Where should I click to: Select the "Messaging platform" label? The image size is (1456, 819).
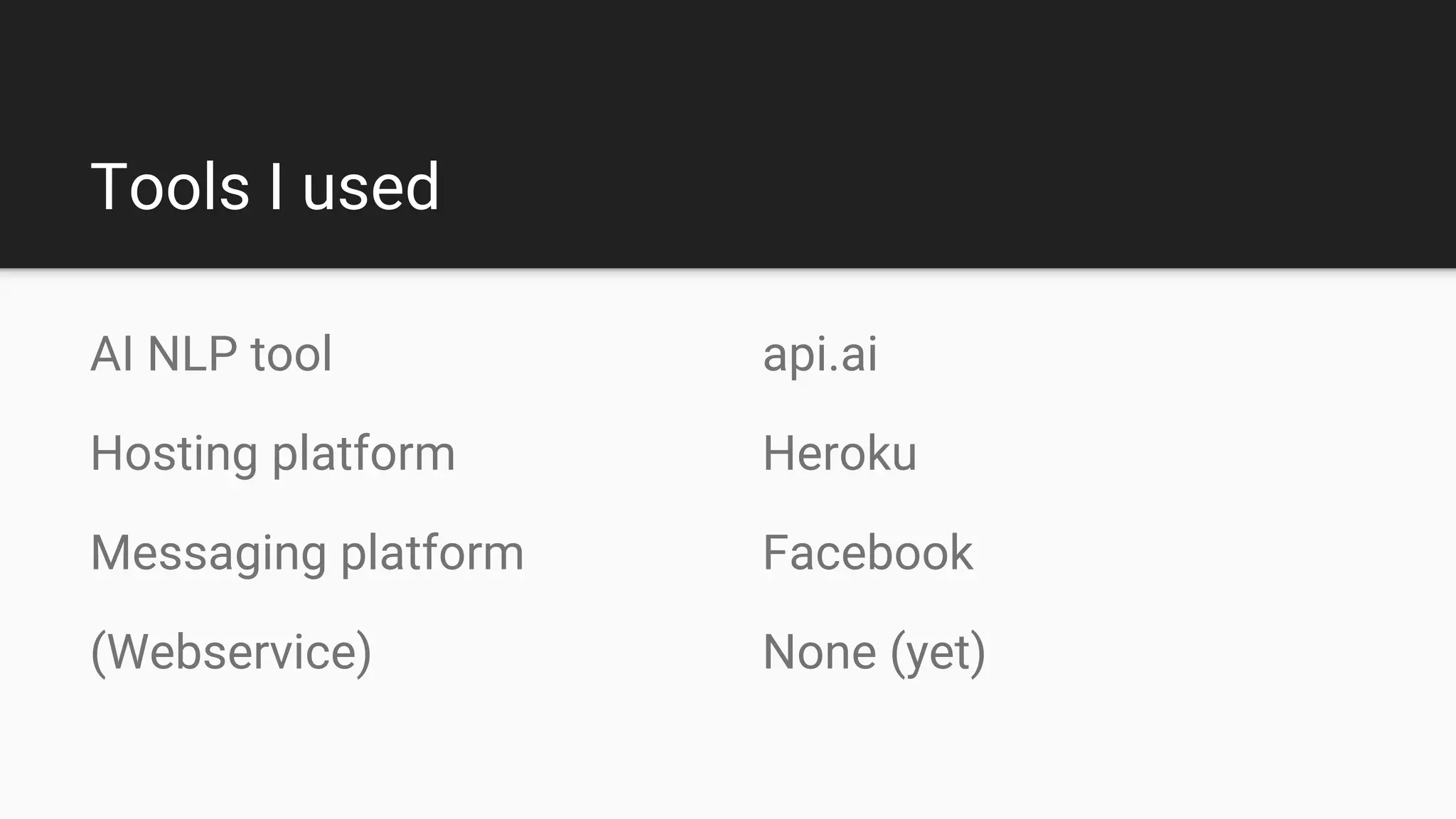[307, 552]
